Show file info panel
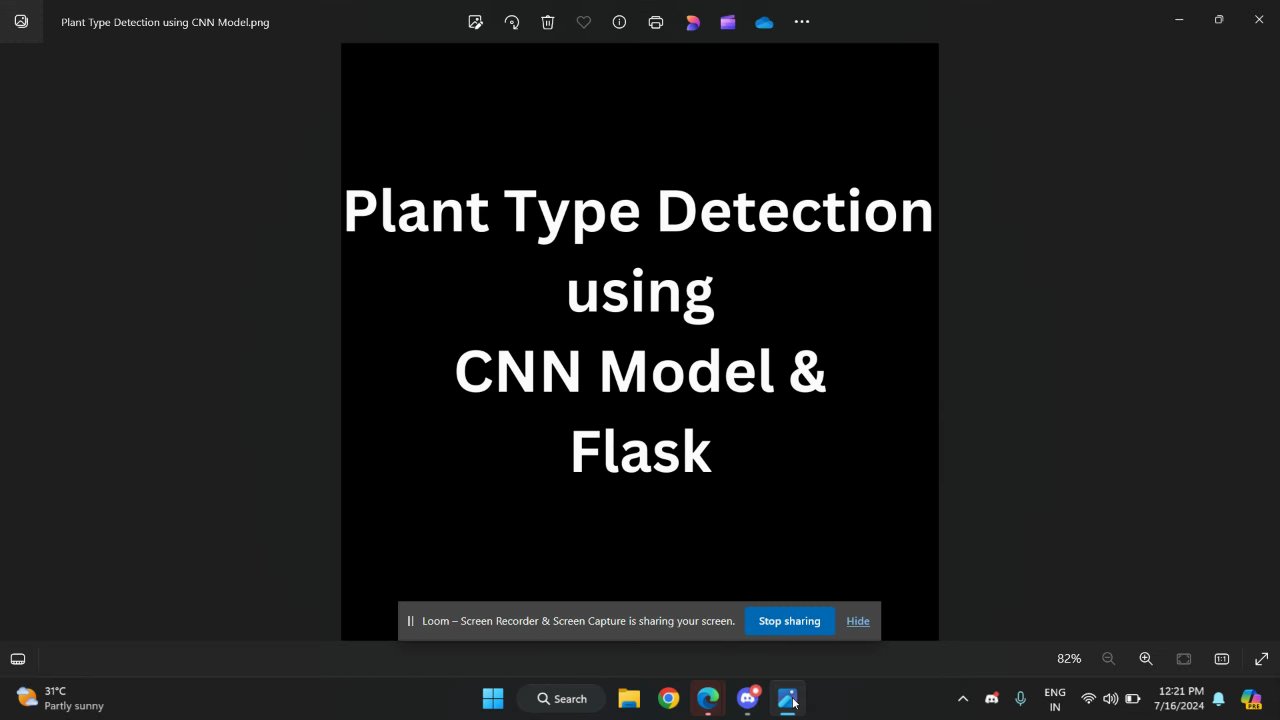 (x=620, y=22)
